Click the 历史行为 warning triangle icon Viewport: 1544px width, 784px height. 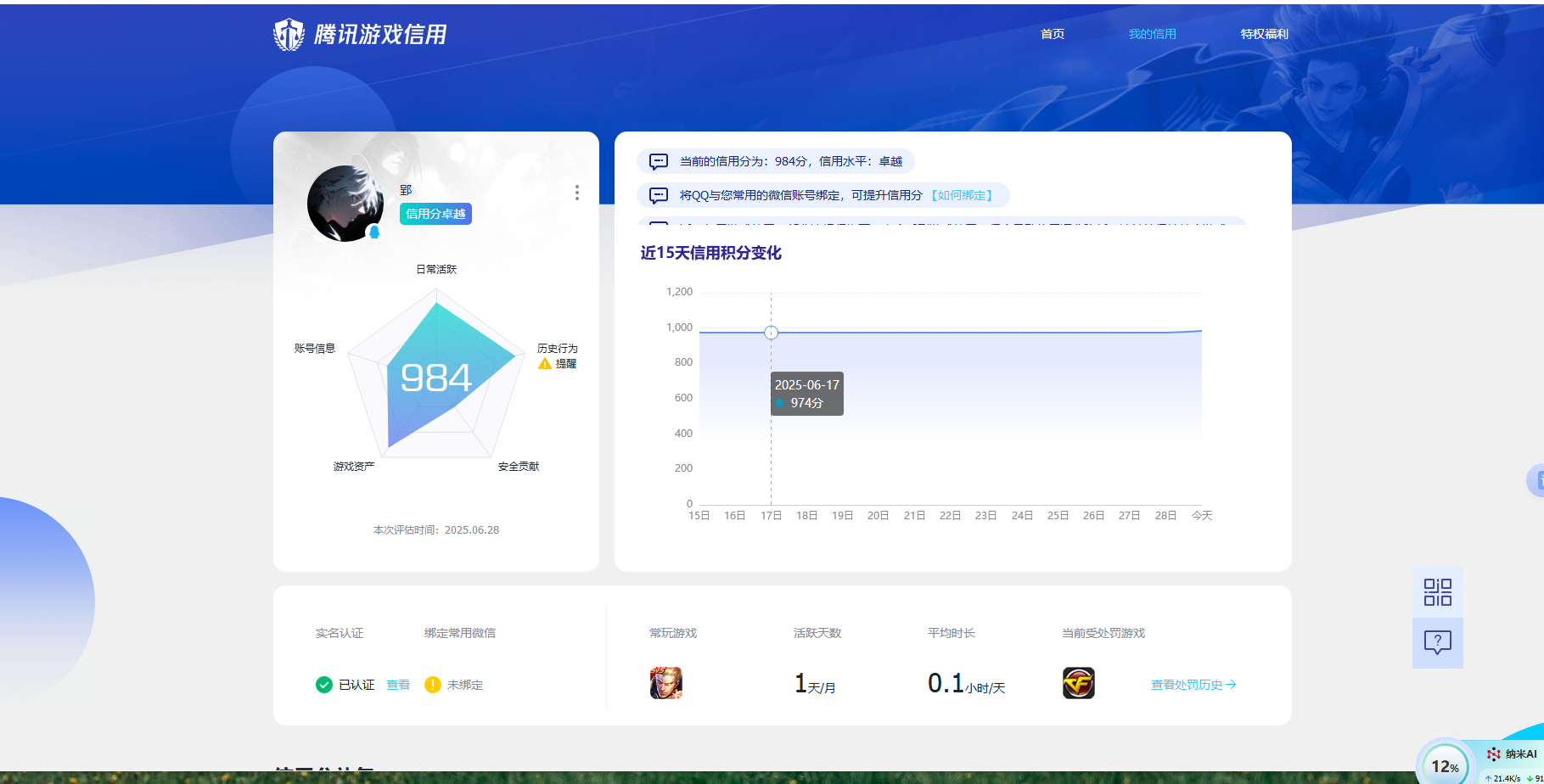click(x=545, y=363)
